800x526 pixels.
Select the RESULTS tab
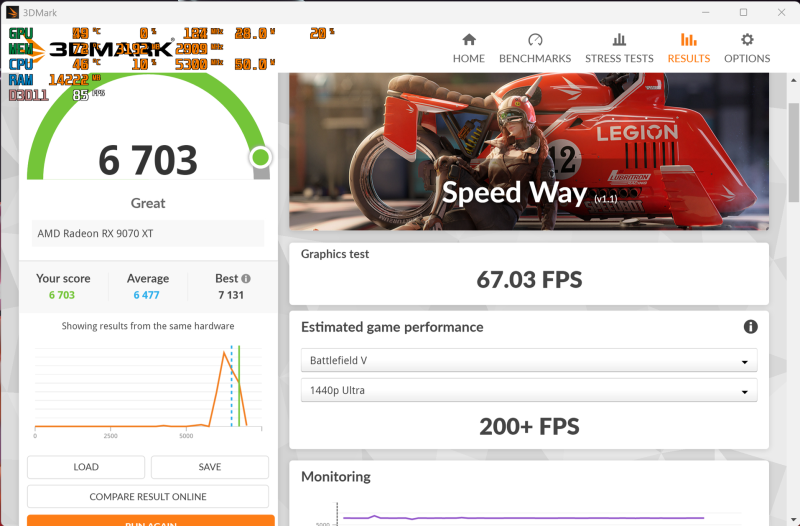(688, 48)
